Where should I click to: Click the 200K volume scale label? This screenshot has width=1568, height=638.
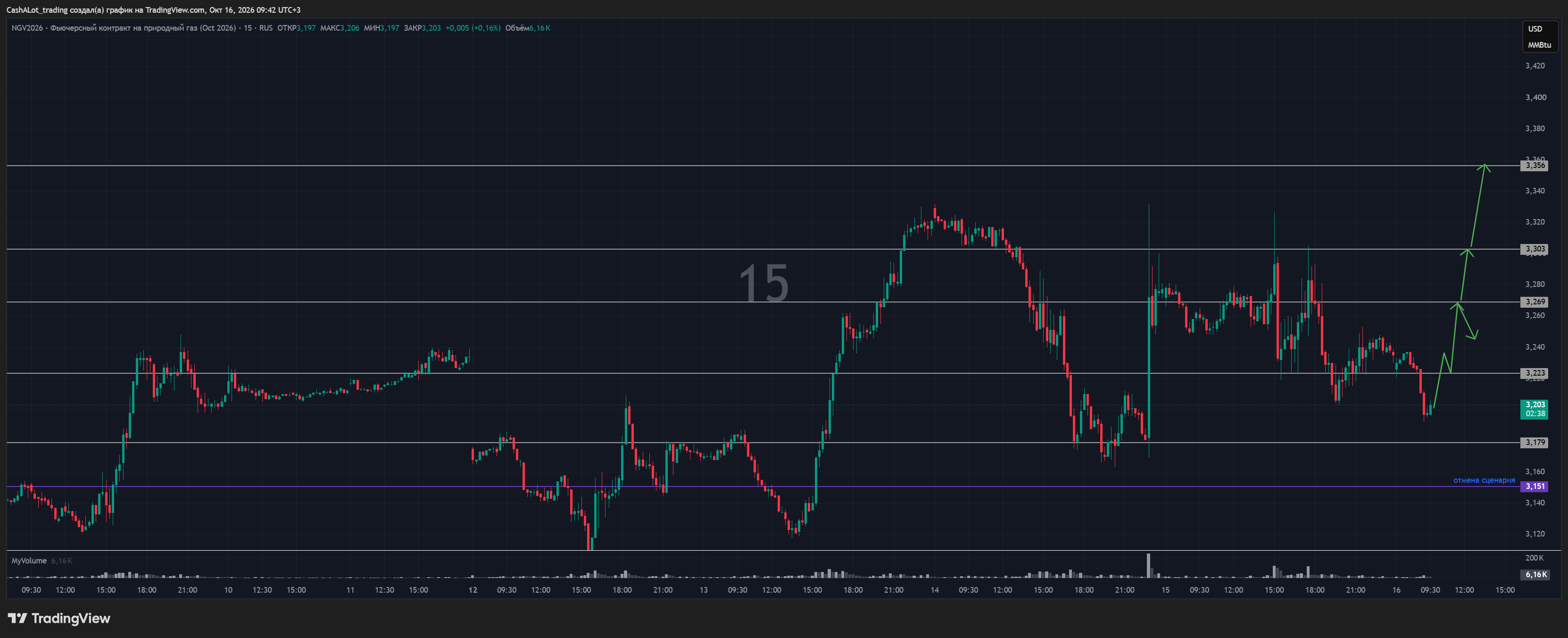(x=1535, y=558)
